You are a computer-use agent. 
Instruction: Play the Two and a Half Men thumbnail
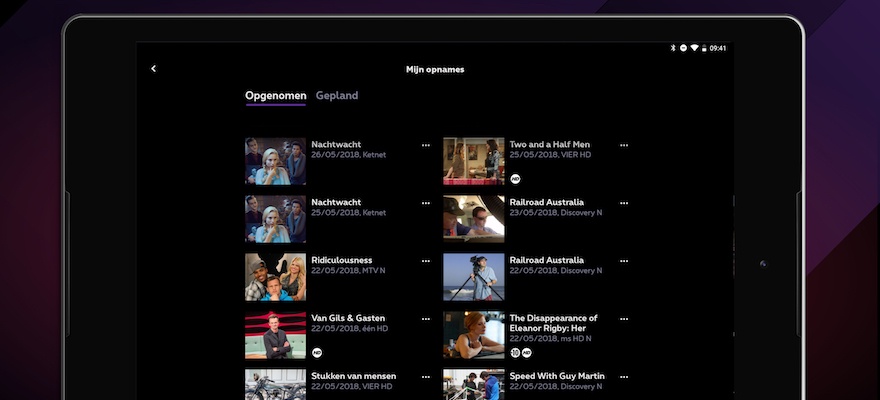[474, 161]
